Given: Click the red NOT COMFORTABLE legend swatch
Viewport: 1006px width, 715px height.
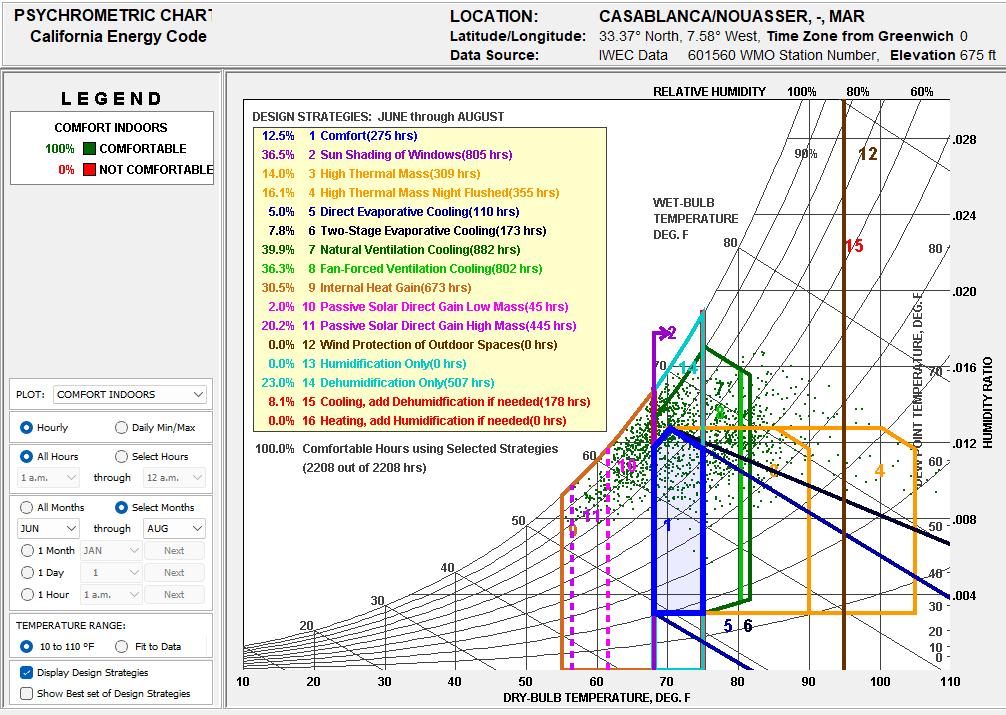Looking at the screenshot, I should click(90, 169).
